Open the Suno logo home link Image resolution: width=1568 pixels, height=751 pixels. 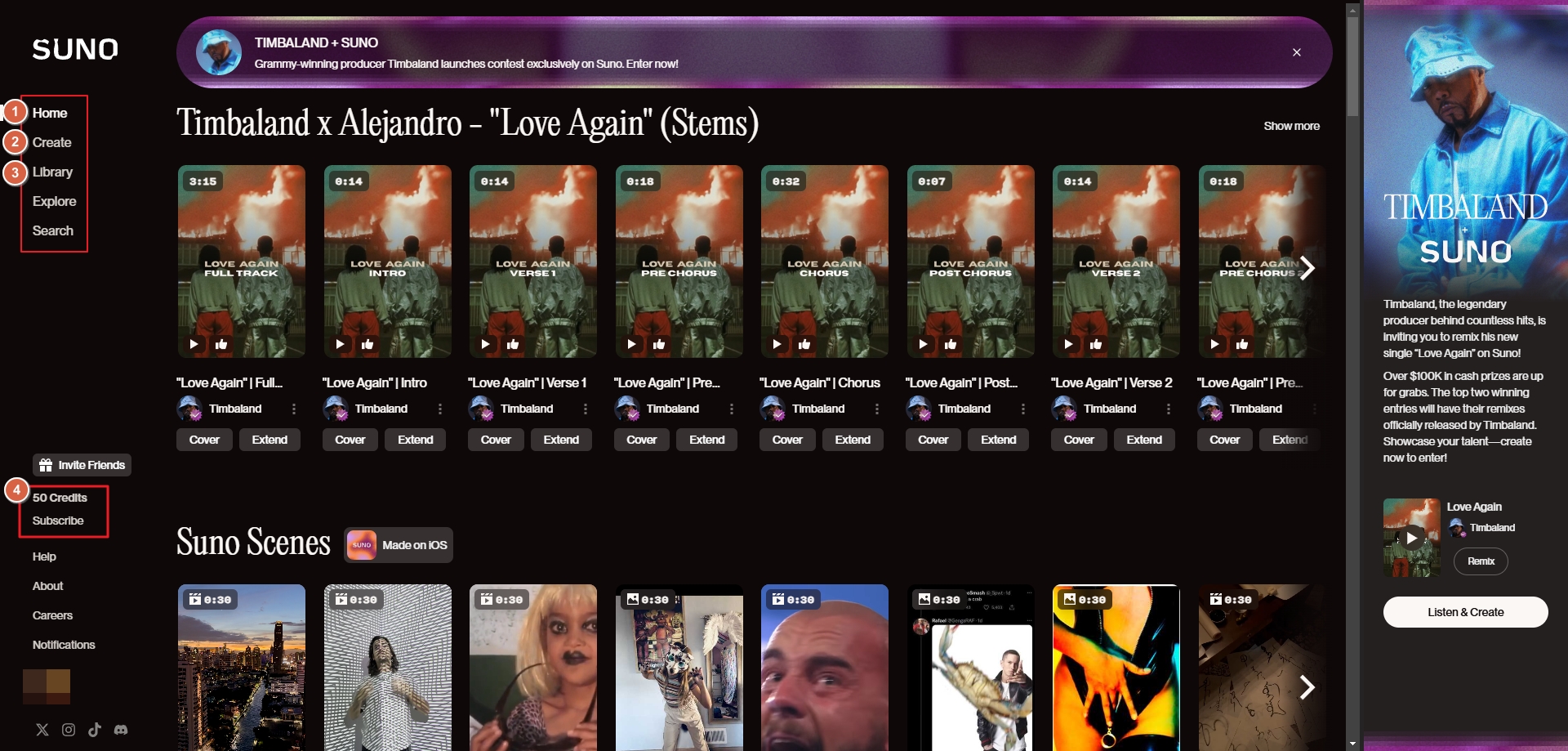pos(75,50)
